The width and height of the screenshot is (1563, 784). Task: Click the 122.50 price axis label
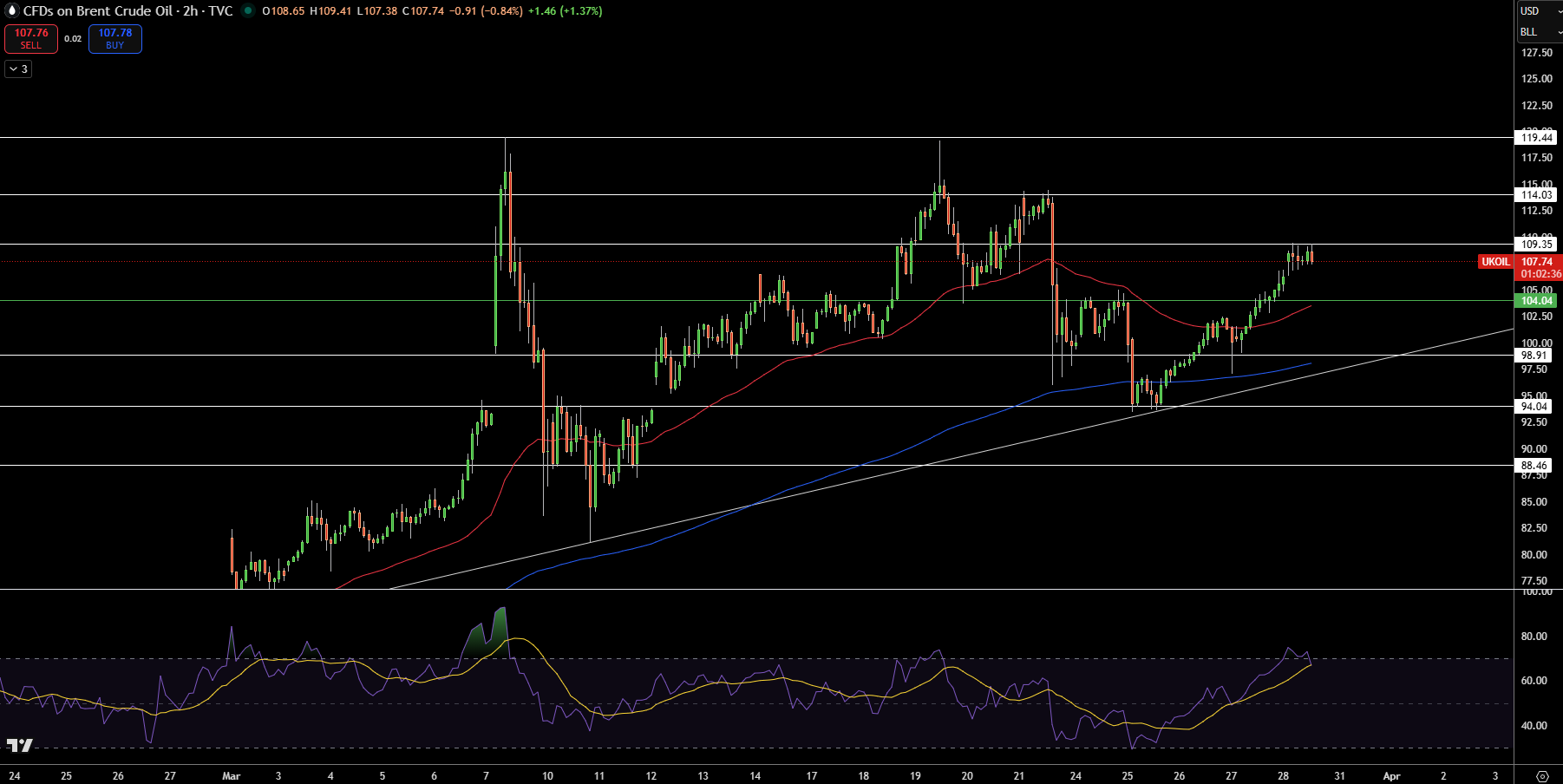(x=1537, y=106)
